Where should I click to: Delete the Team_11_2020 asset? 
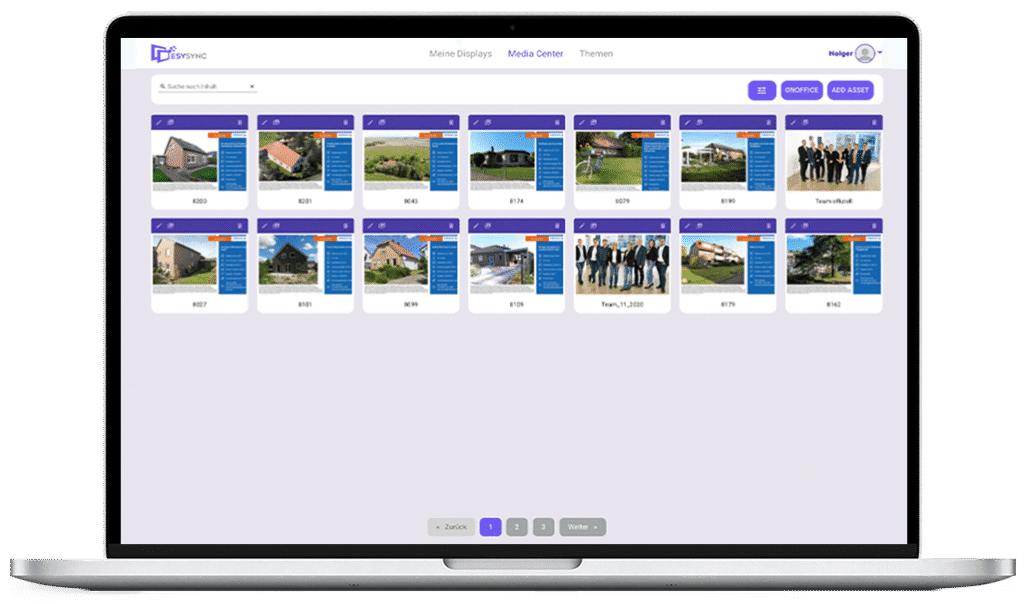tap(663, 225)
